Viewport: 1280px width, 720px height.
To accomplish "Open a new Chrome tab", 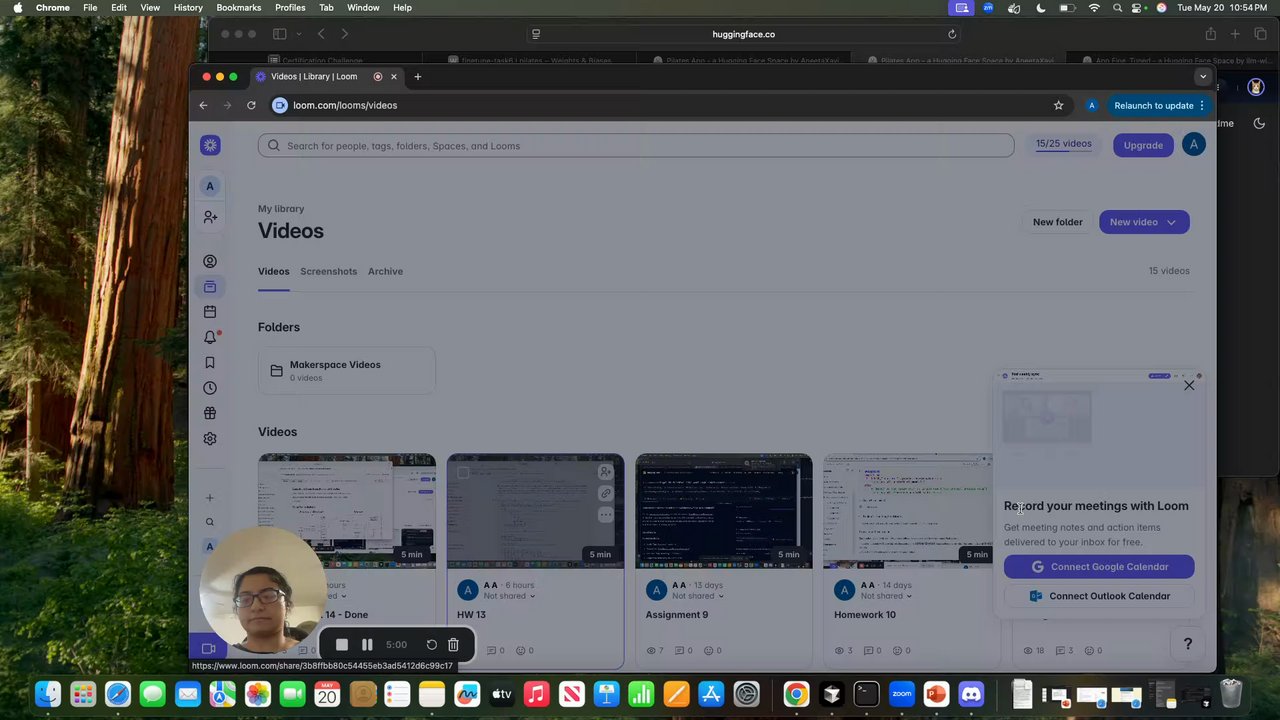I will click(418, 77).
